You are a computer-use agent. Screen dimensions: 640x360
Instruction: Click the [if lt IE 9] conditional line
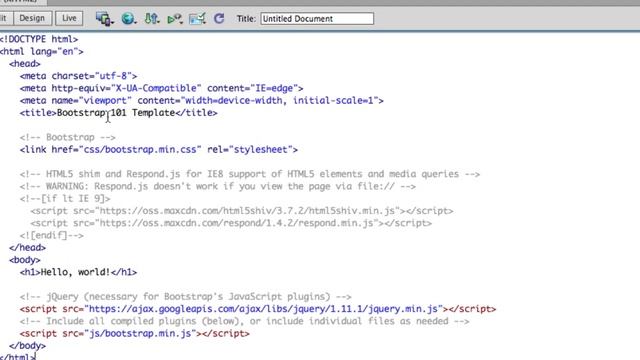click(x=65, y=198)
